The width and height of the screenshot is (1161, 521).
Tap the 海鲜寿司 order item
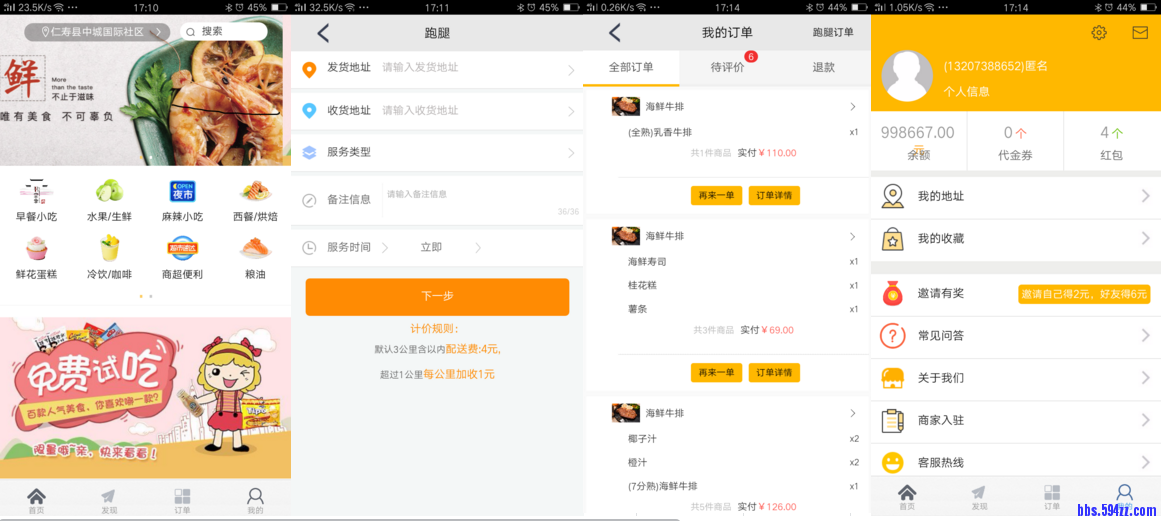pos(647,261)
